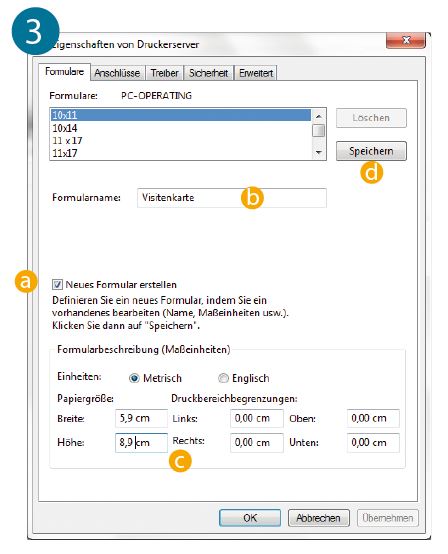448x554 pixels.
Task: Click the Höhe input field
Action: (x=141, y=443)
